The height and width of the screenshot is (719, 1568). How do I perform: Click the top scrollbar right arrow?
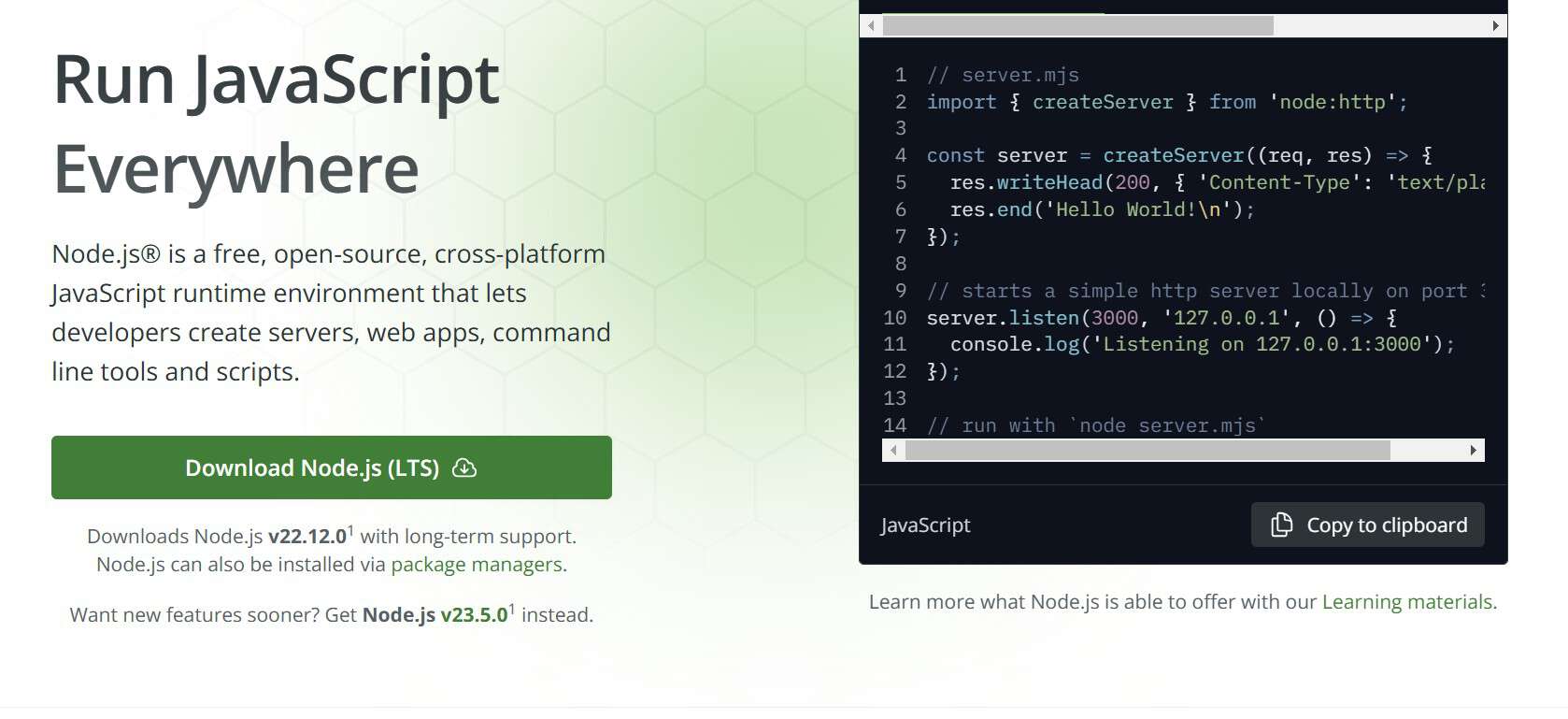[1495, 25]
